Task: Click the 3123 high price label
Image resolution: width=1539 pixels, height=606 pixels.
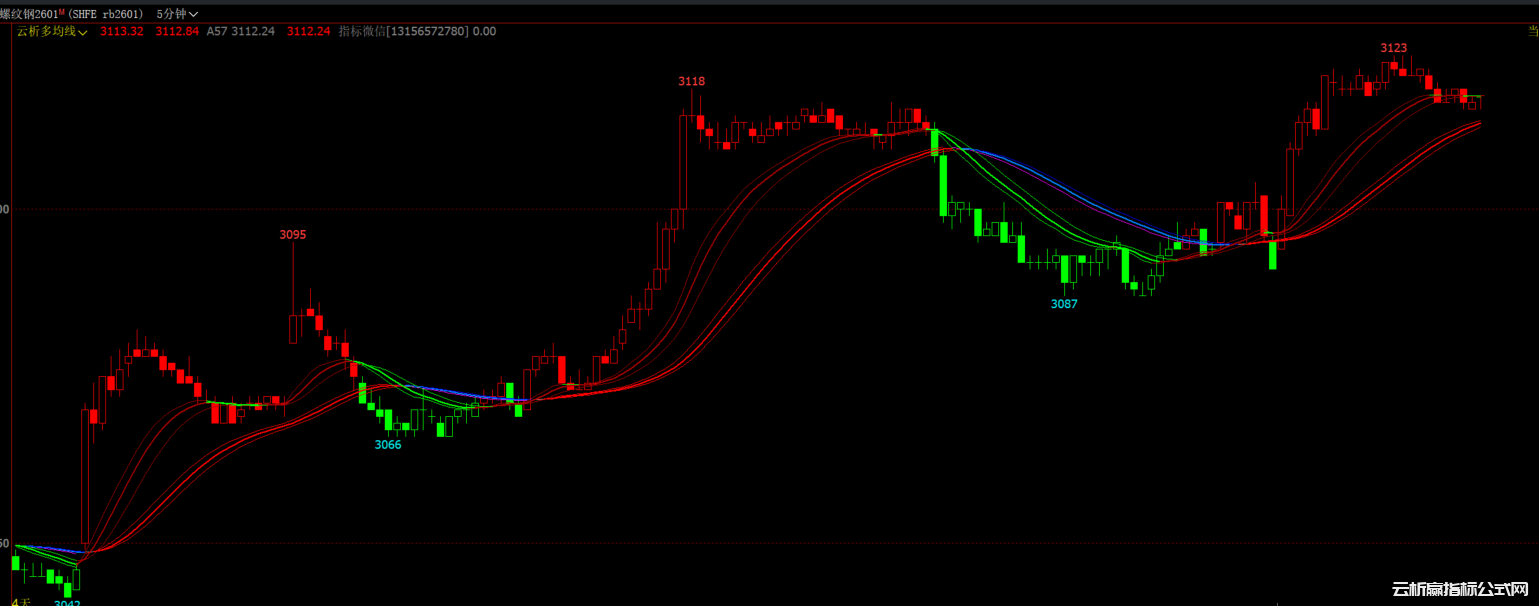Action: click(1394, 48)
